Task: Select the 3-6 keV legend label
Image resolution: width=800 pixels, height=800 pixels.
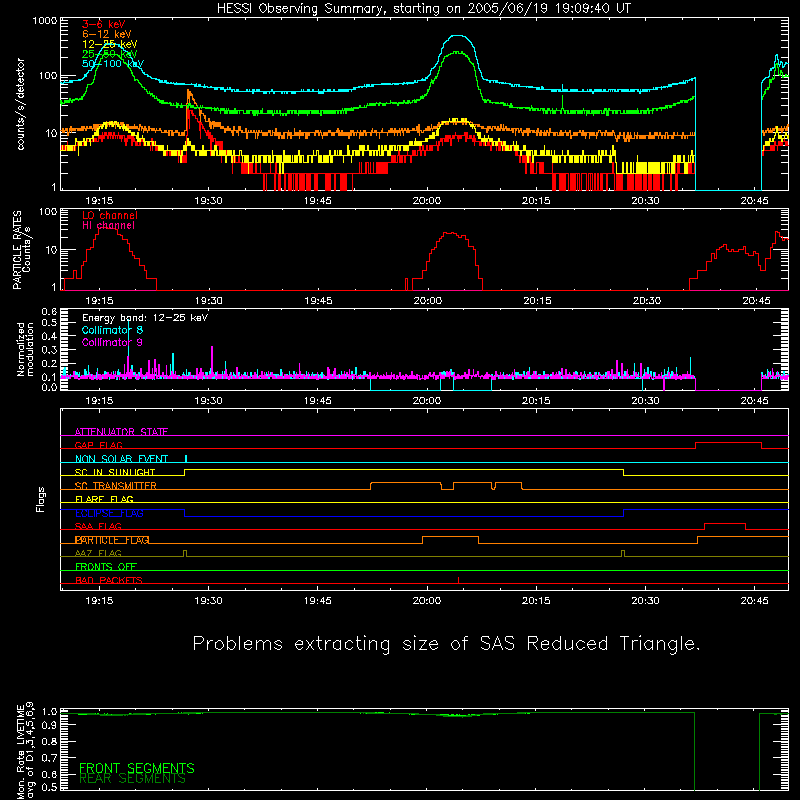Action: coord(104,24)
